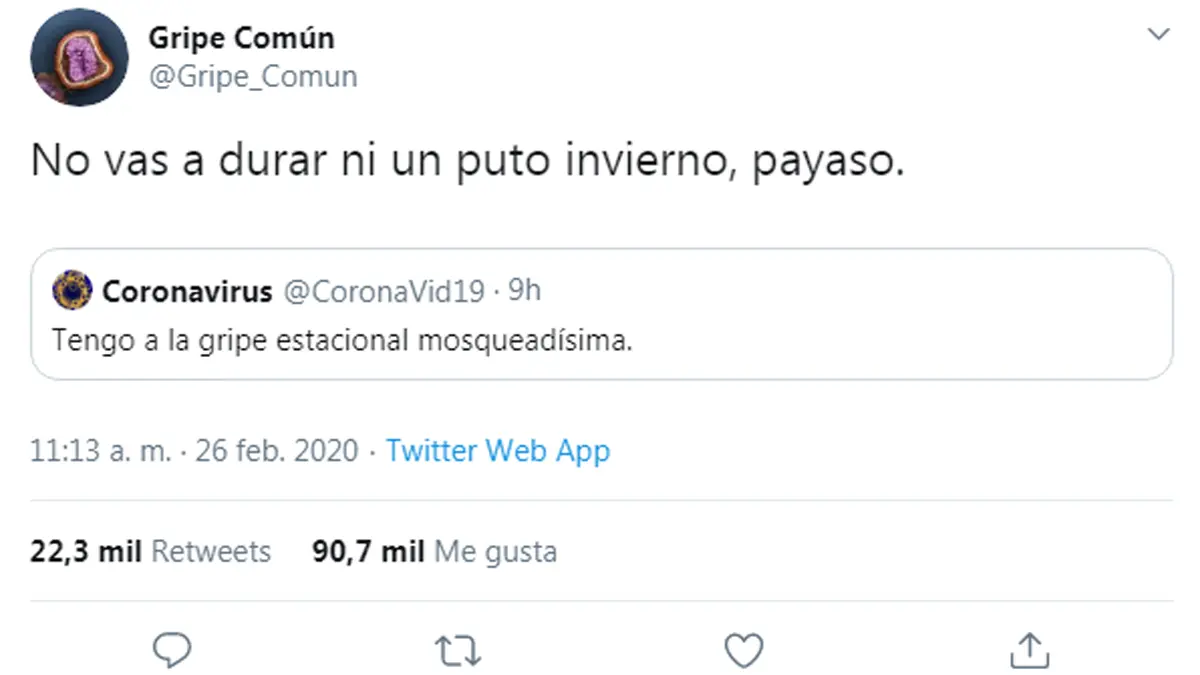
Task: Click the @Gripe_Comun handle
Action: (x=252, y=77)
